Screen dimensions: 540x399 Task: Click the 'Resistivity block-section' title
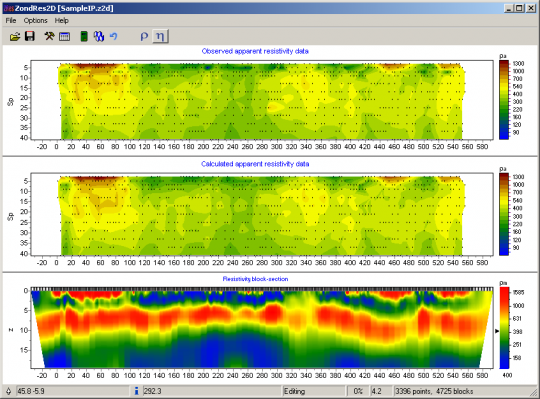pyautogui.click(x=255, y=279)
